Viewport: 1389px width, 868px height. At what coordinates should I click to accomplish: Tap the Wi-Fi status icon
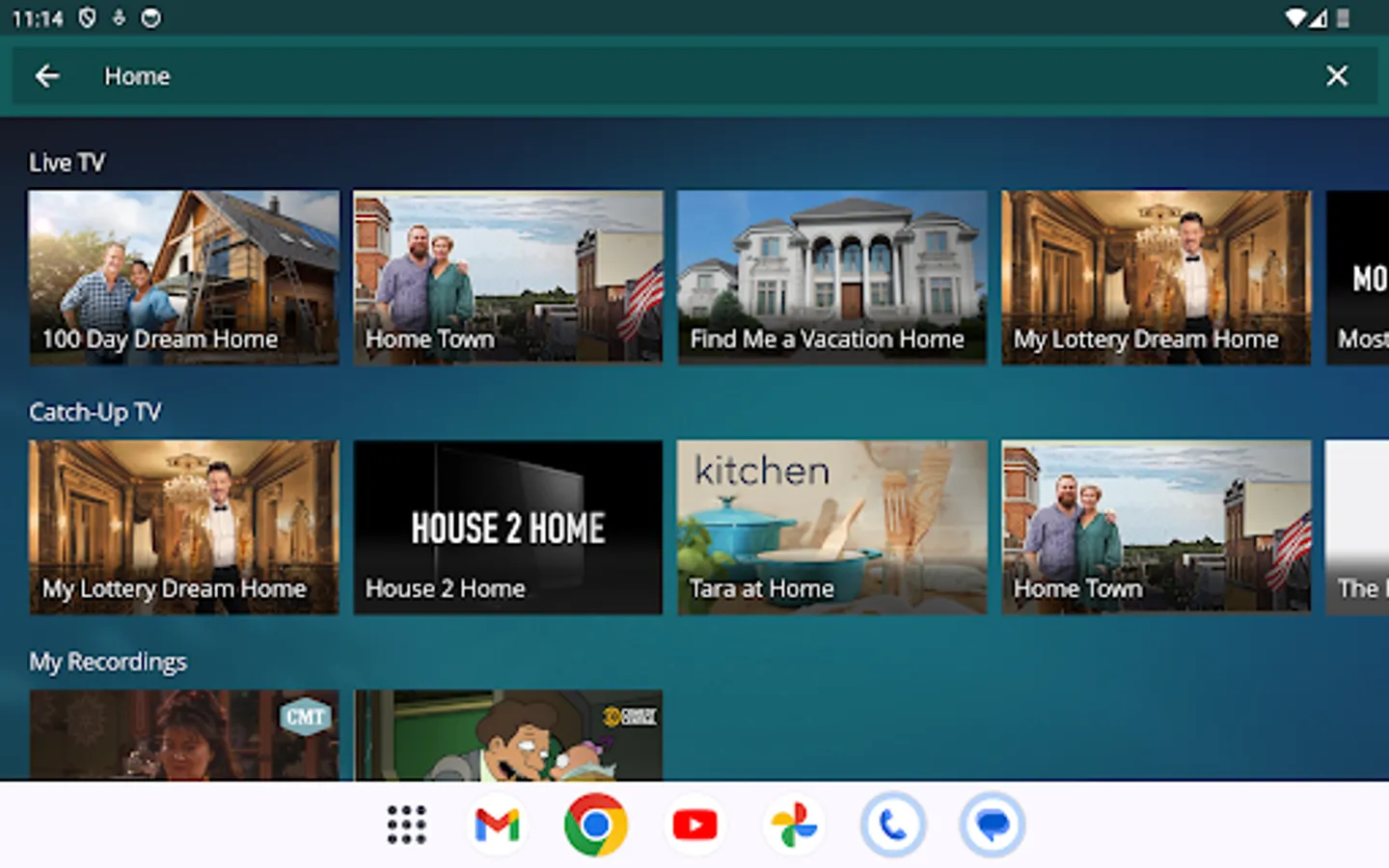[1297, 17]
